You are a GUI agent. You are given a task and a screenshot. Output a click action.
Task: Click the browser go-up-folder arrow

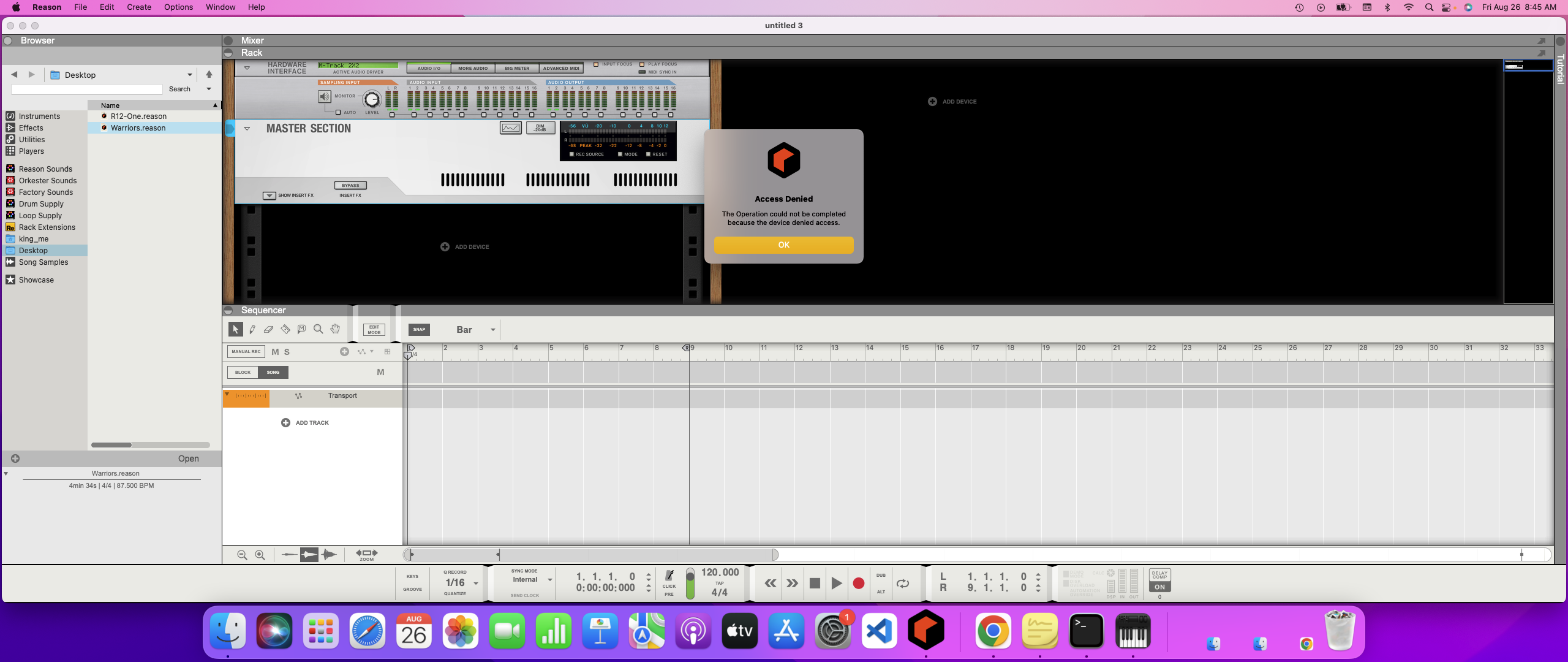209,75
